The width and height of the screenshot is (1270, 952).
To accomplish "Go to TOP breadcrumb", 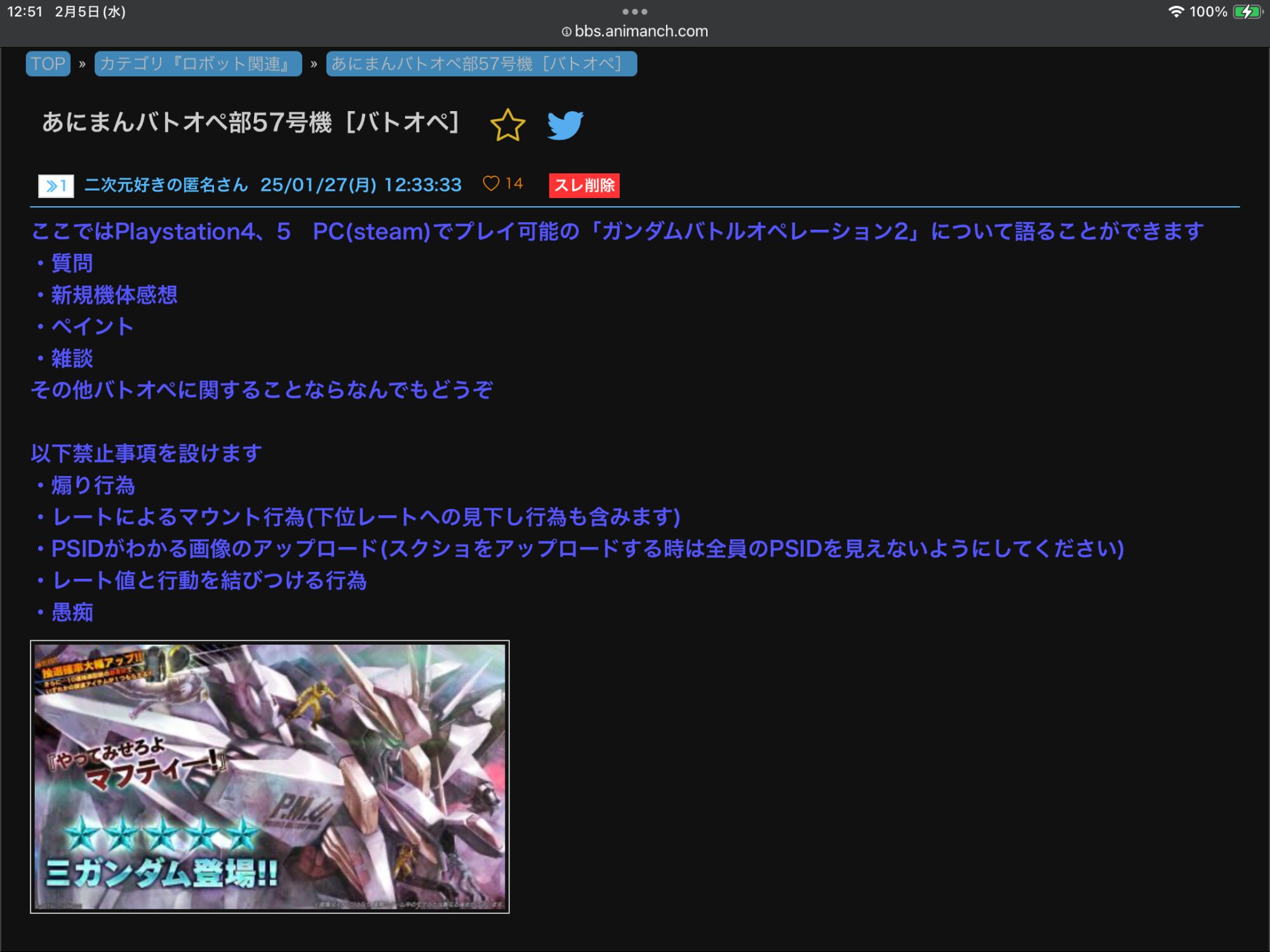I will (48, 64).
